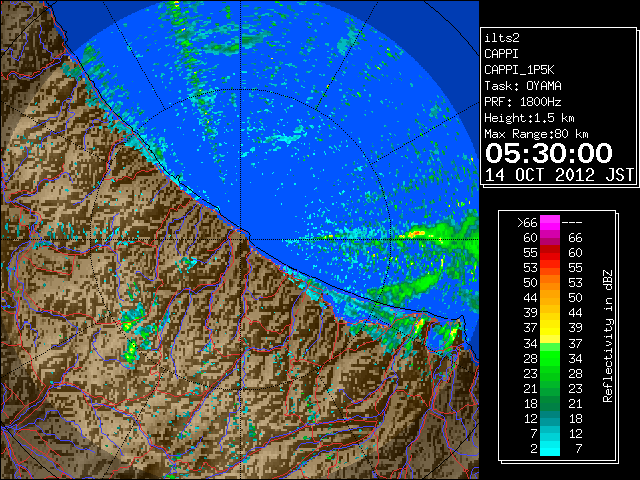The image size is (640, 480).
Task: Click the 'Task: OYAMA' text
Action: pos(522,86)
